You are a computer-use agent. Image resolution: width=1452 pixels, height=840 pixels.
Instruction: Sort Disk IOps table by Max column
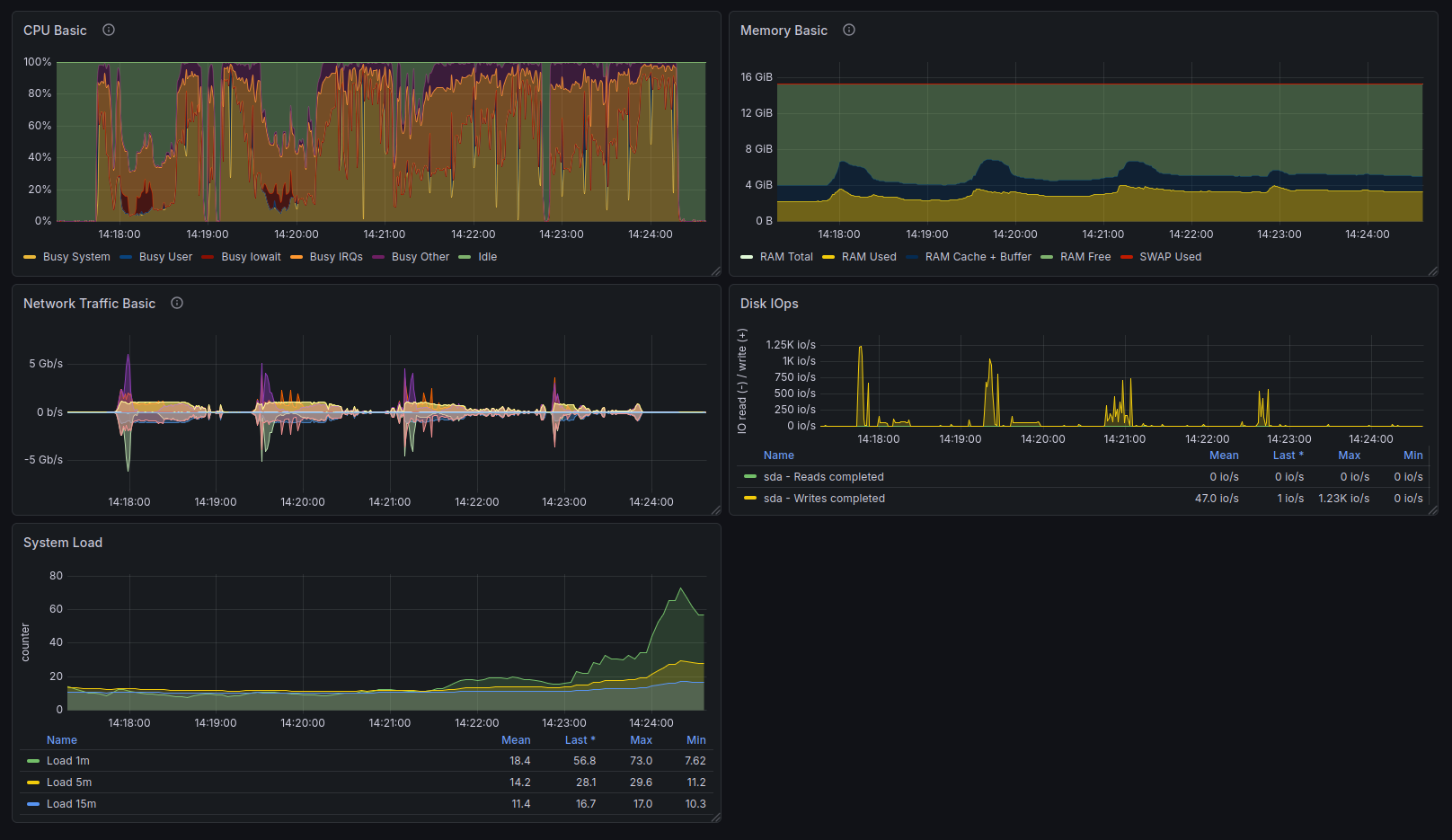pos(1349,455)
